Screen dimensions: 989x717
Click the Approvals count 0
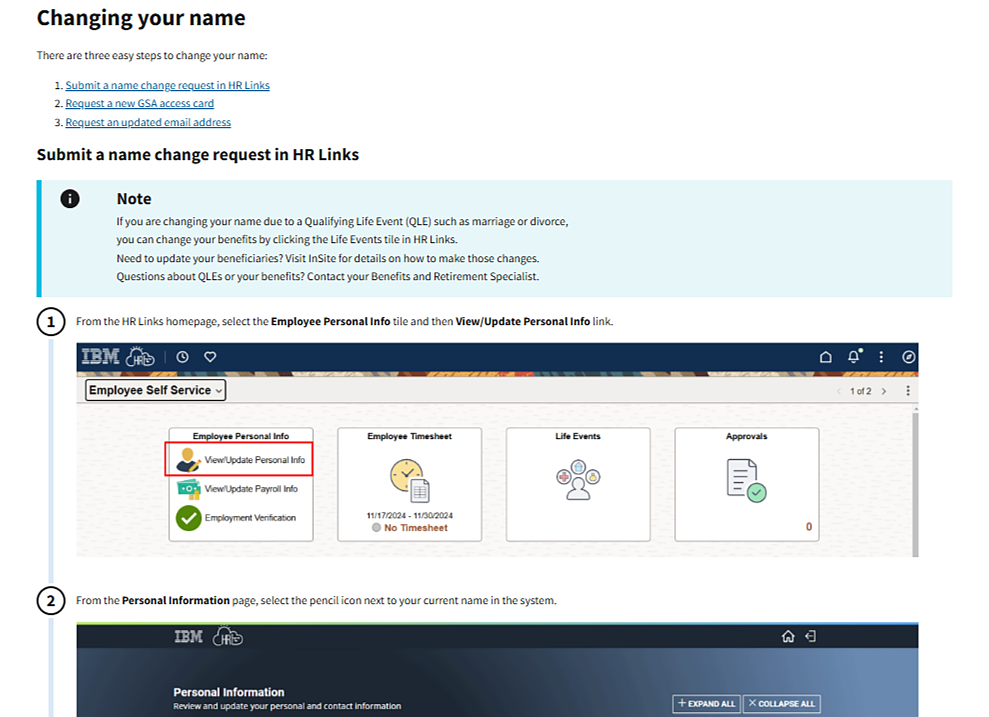tap(809, 527)
